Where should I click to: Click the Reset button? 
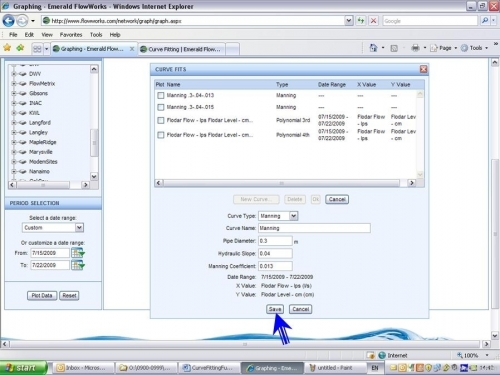click(x=69, y=296)
